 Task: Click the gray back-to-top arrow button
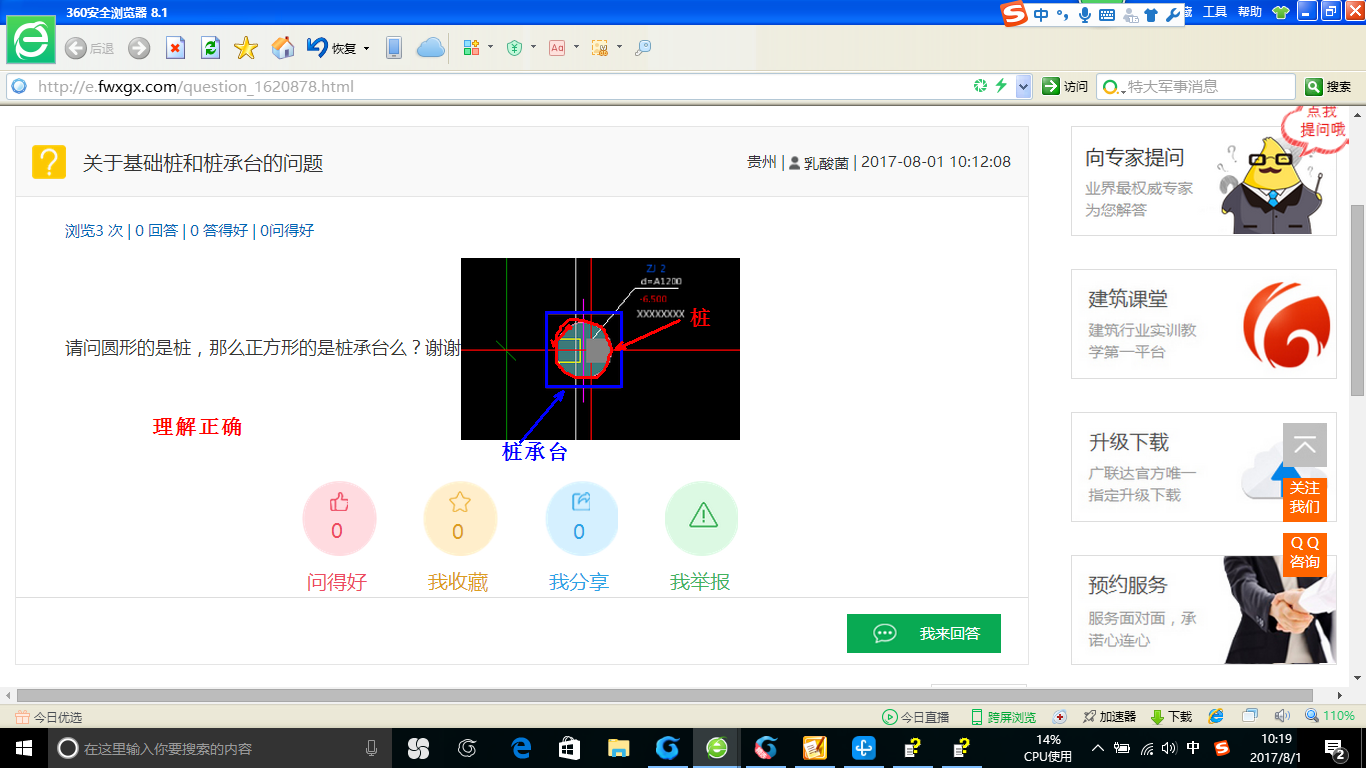pos(1305,445)
